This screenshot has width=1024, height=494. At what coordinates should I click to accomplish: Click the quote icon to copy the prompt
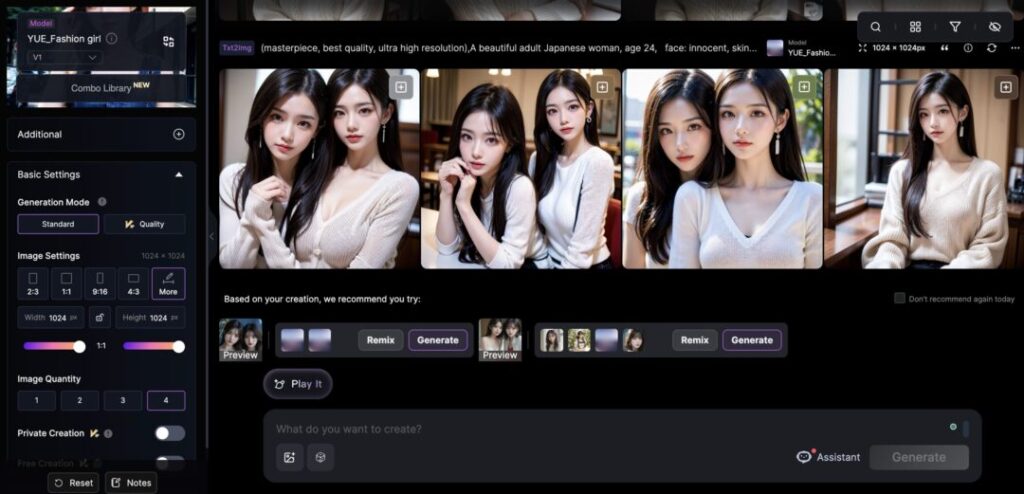pos(944,48)
